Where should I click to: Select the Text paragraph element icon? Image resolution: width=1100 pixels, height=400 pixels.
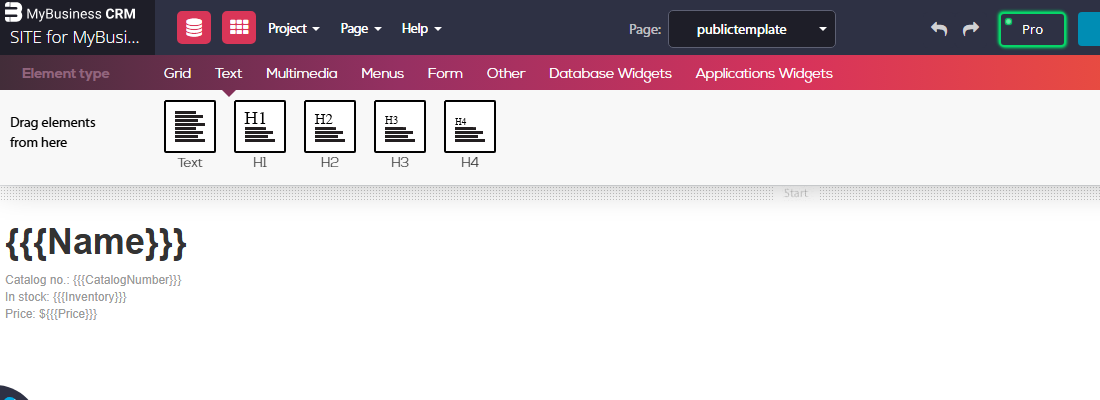pos(190,126)
